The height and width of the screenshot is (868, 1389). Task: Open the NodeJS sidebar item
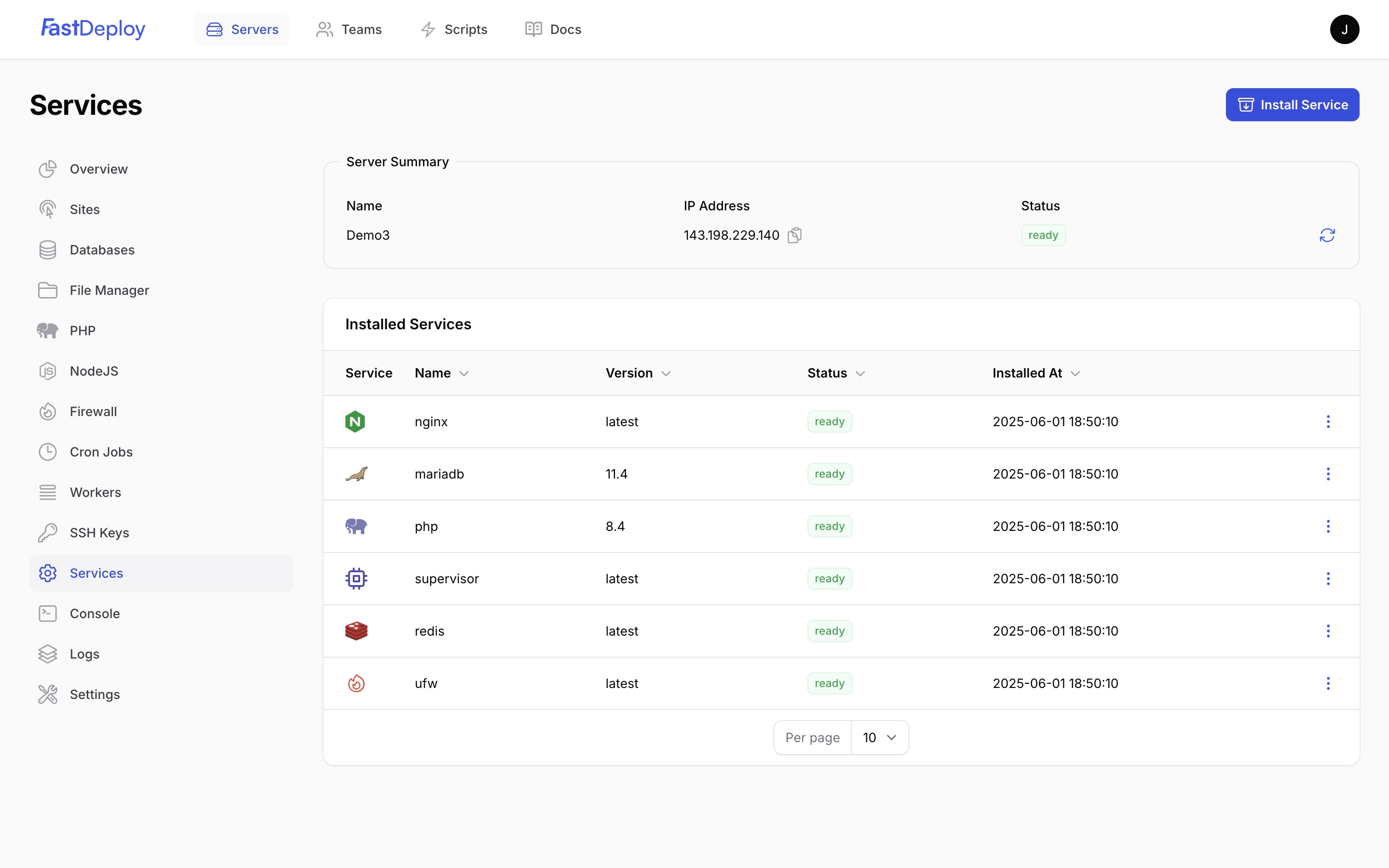tap(161, 371)
